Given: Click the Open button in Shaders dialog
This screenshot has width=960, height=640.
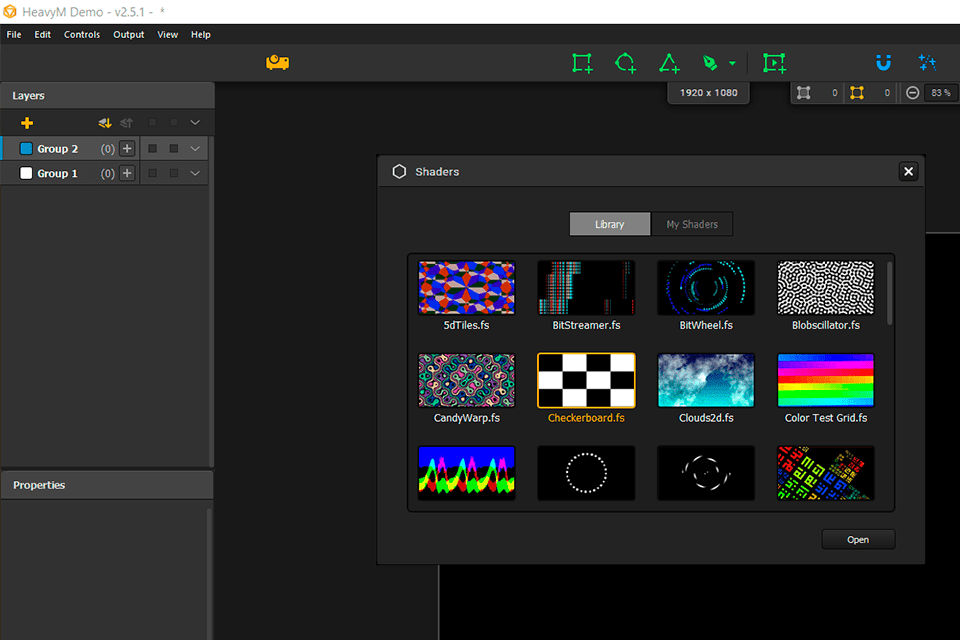Looking at the screenshot, I should pyautogui.click(x=858, y=539).
